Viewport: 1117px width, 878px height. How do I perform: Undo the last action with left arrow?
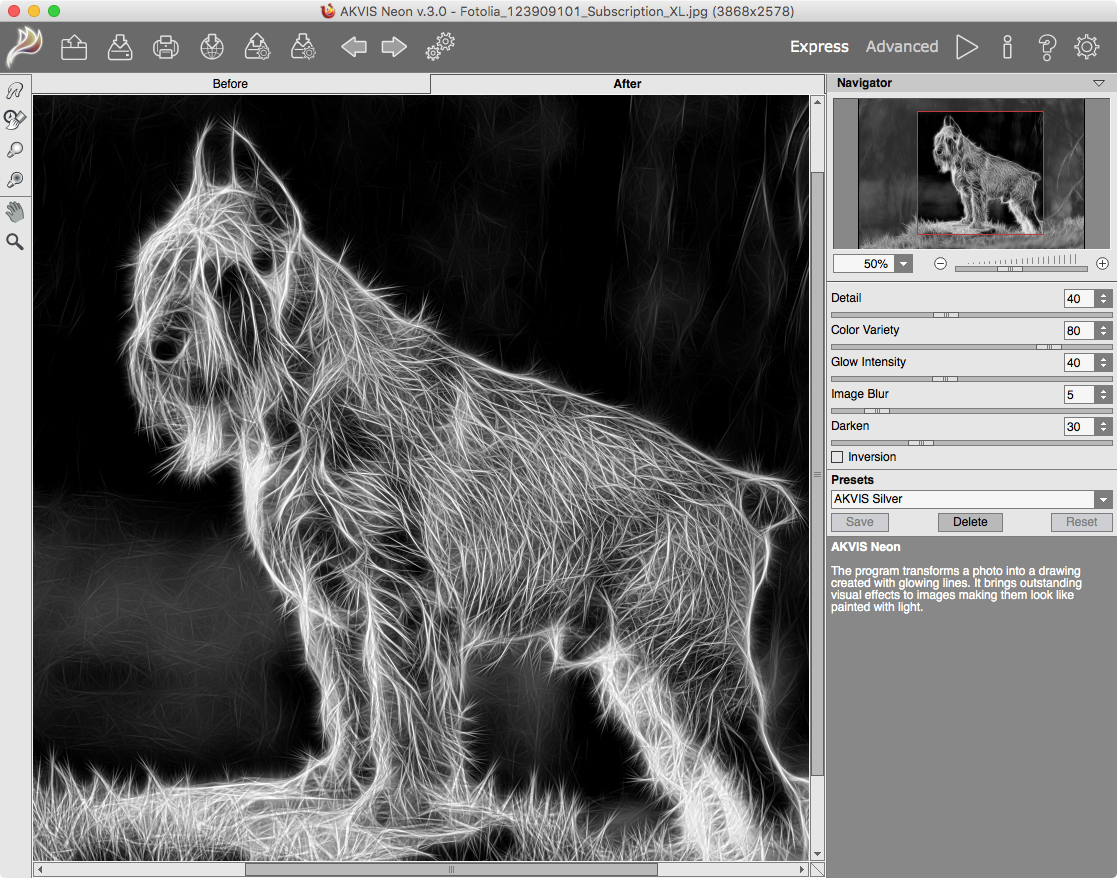[354, 47]
